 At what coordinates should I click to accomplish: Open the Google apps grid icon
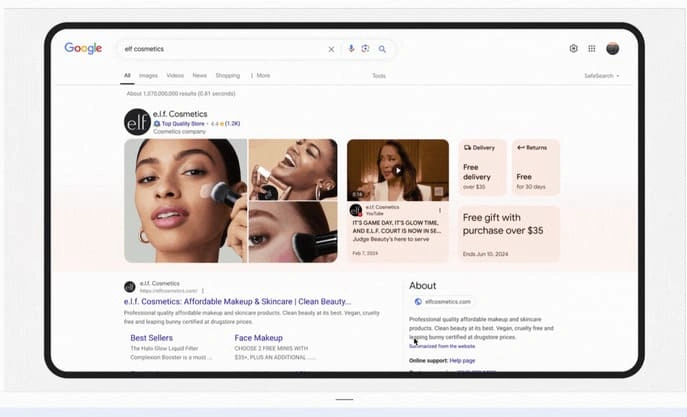591,49
